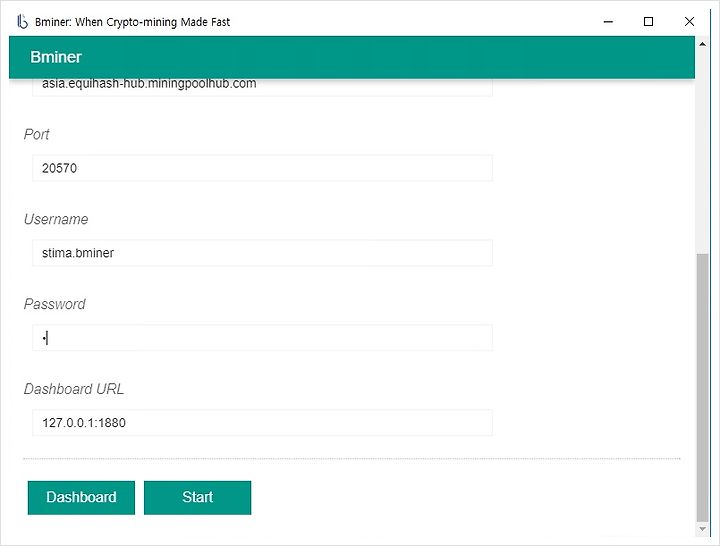
Task: Minimize the Bminer window
Action: point(608,22)
